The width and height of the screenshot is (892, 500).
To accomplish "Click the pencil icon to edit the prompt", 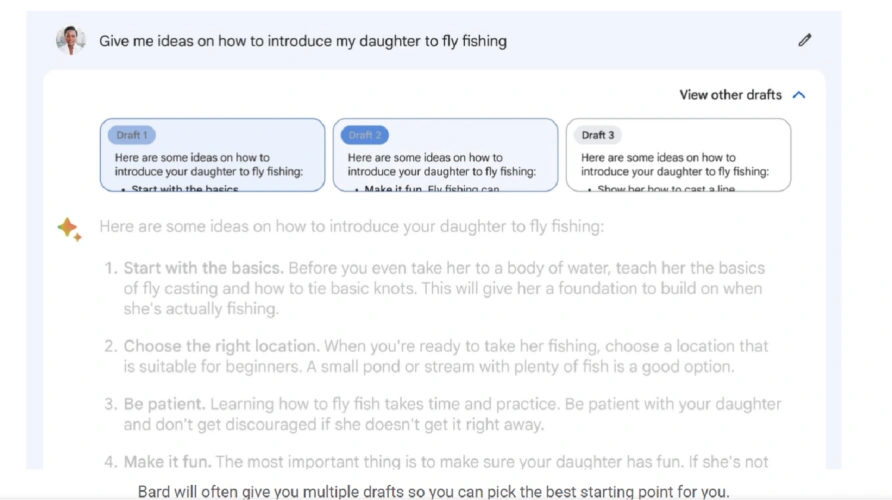I will tap(805, 41).
